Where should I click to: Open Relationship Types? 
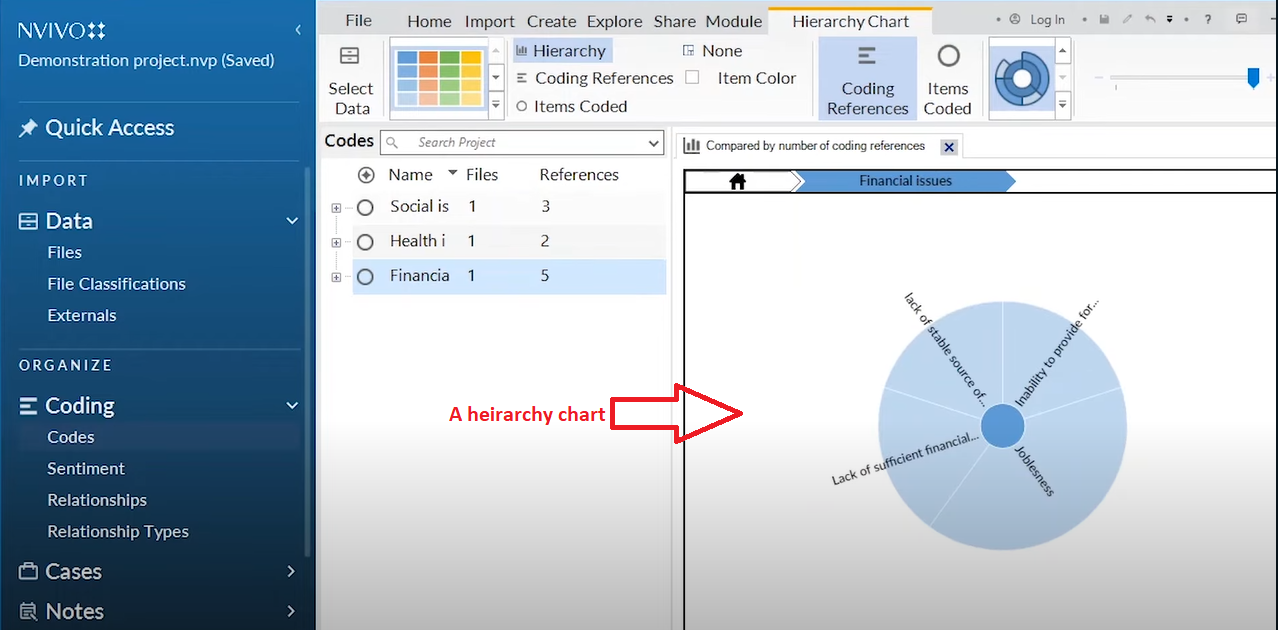tap(118, 532)
